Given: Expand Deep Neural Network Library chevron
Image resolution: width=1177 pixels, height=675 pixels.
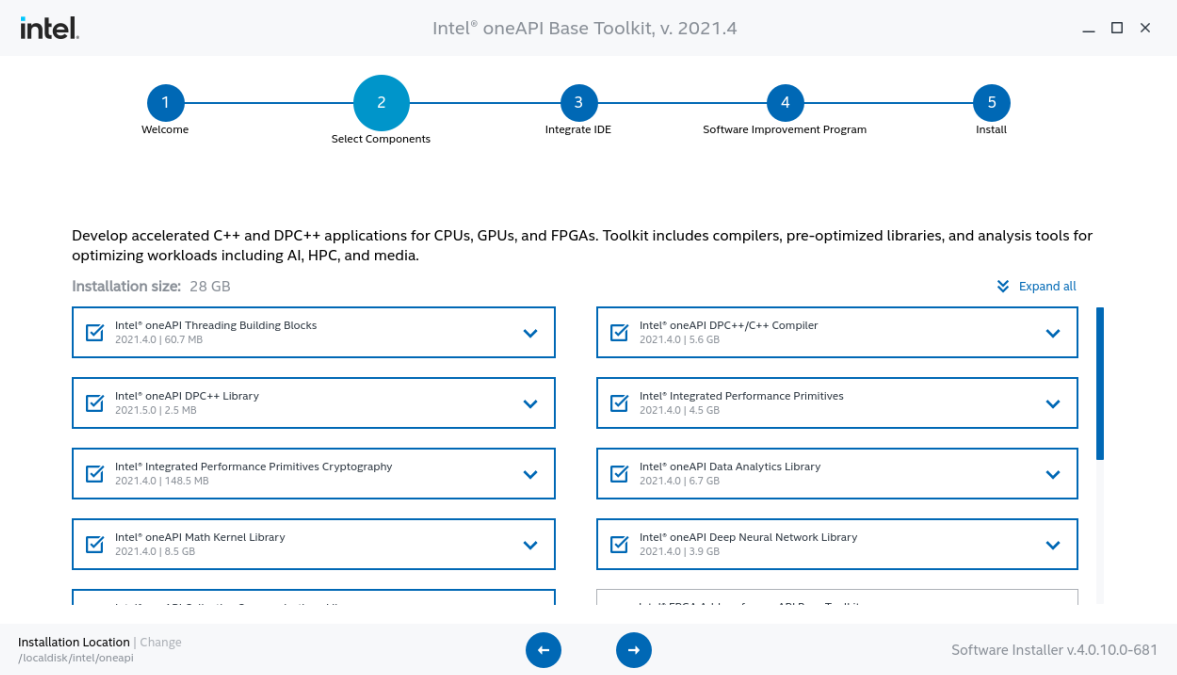Looking at the screenshot, I should click(1053, 545).
